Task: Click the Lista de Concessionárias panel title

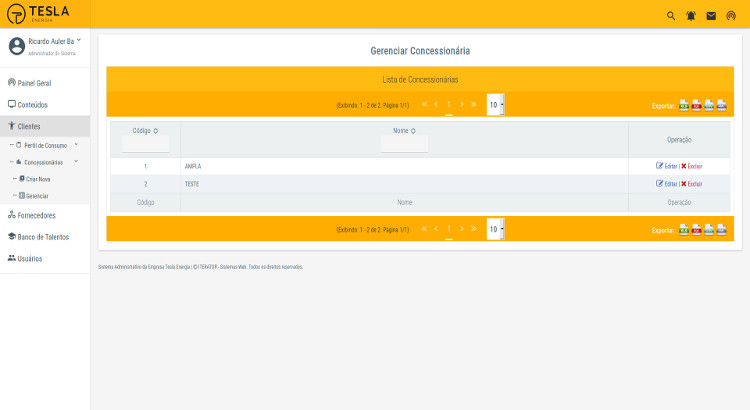Action: [420, 79]
